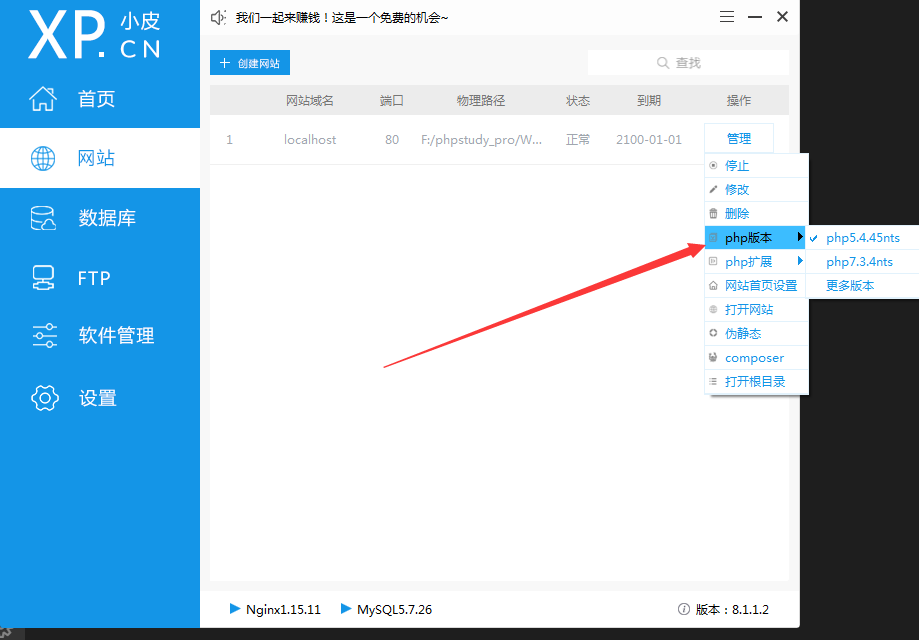Open the FTP sidebar section

point(100,278)
